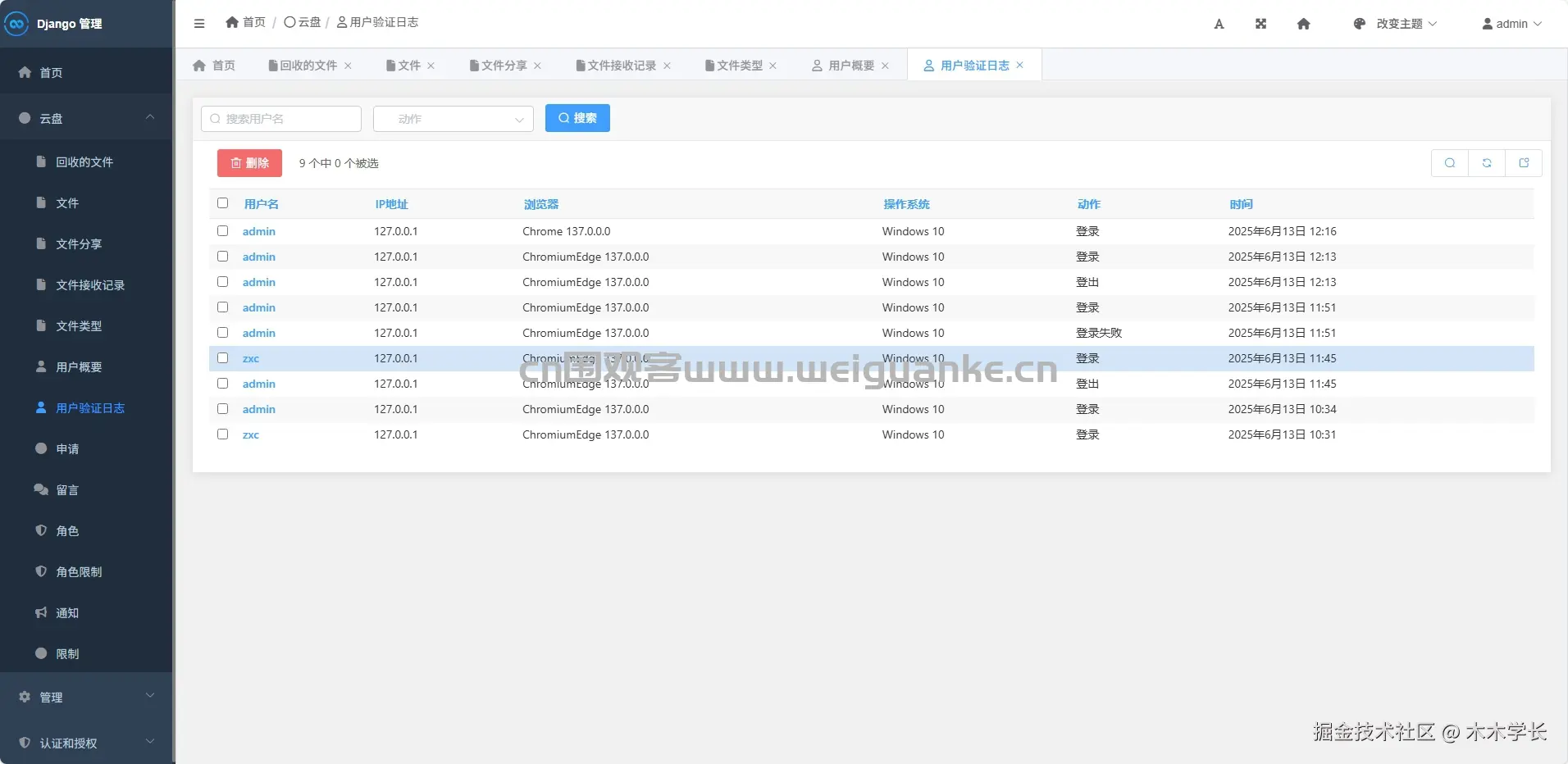This screenshot has width=1568, height=764.
Task: Go to 首页 in the sidebar
Action: [x=86, y=73]
